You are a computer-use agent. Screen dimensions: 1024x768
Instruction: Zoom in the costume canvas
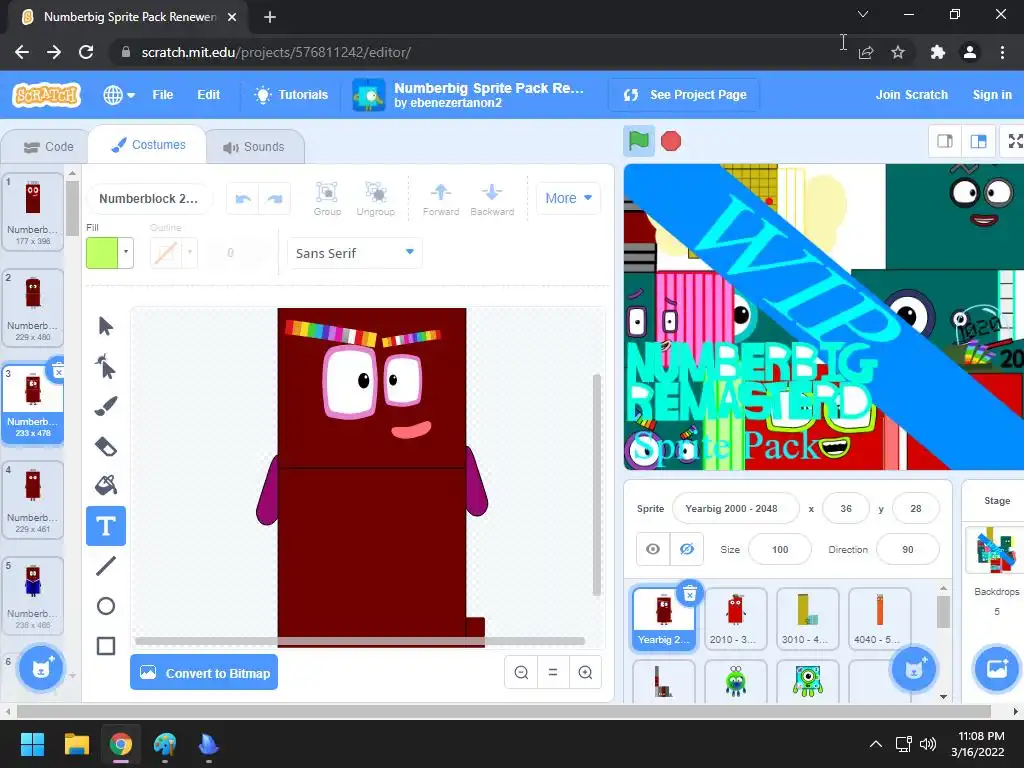(x=585, y=672)
